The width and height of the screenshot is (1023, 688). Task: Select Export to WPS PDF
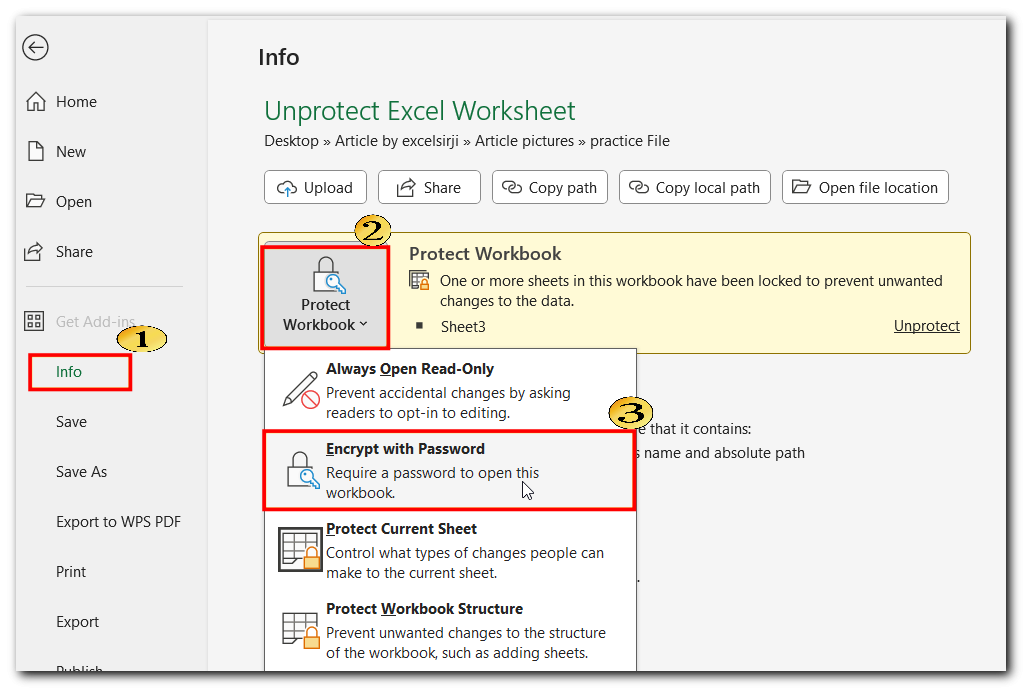click(x=118, y=522)
